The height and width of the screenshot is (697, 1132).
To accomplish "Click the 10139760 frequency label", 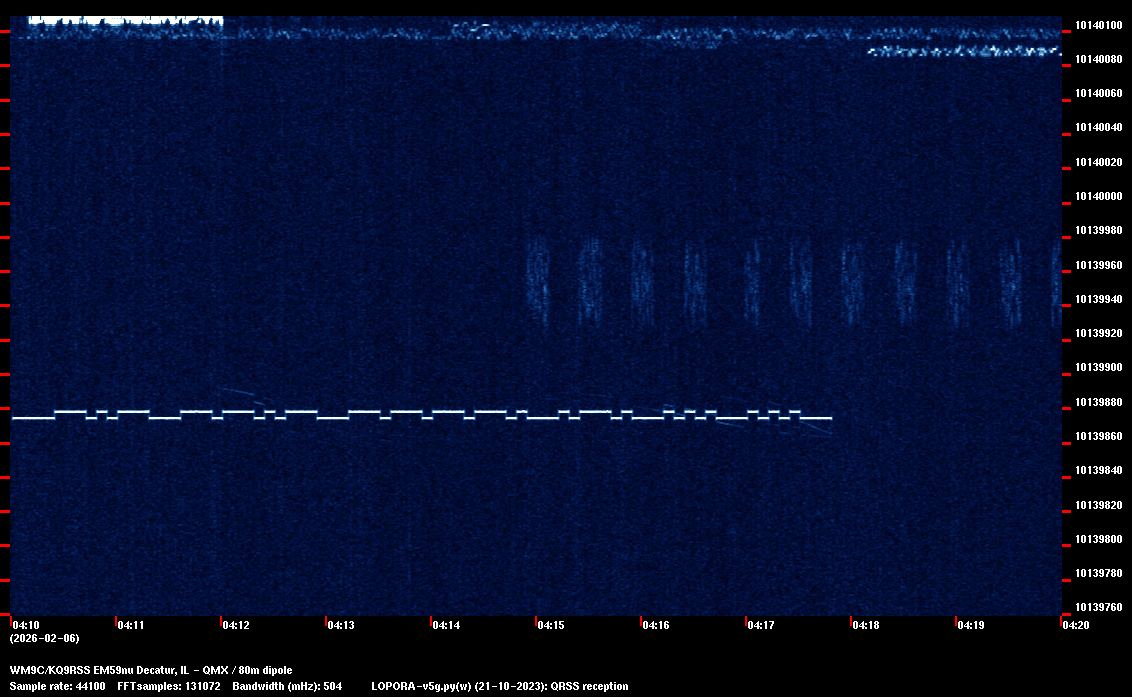I will pyautogui.click(x=1098, y=608).
